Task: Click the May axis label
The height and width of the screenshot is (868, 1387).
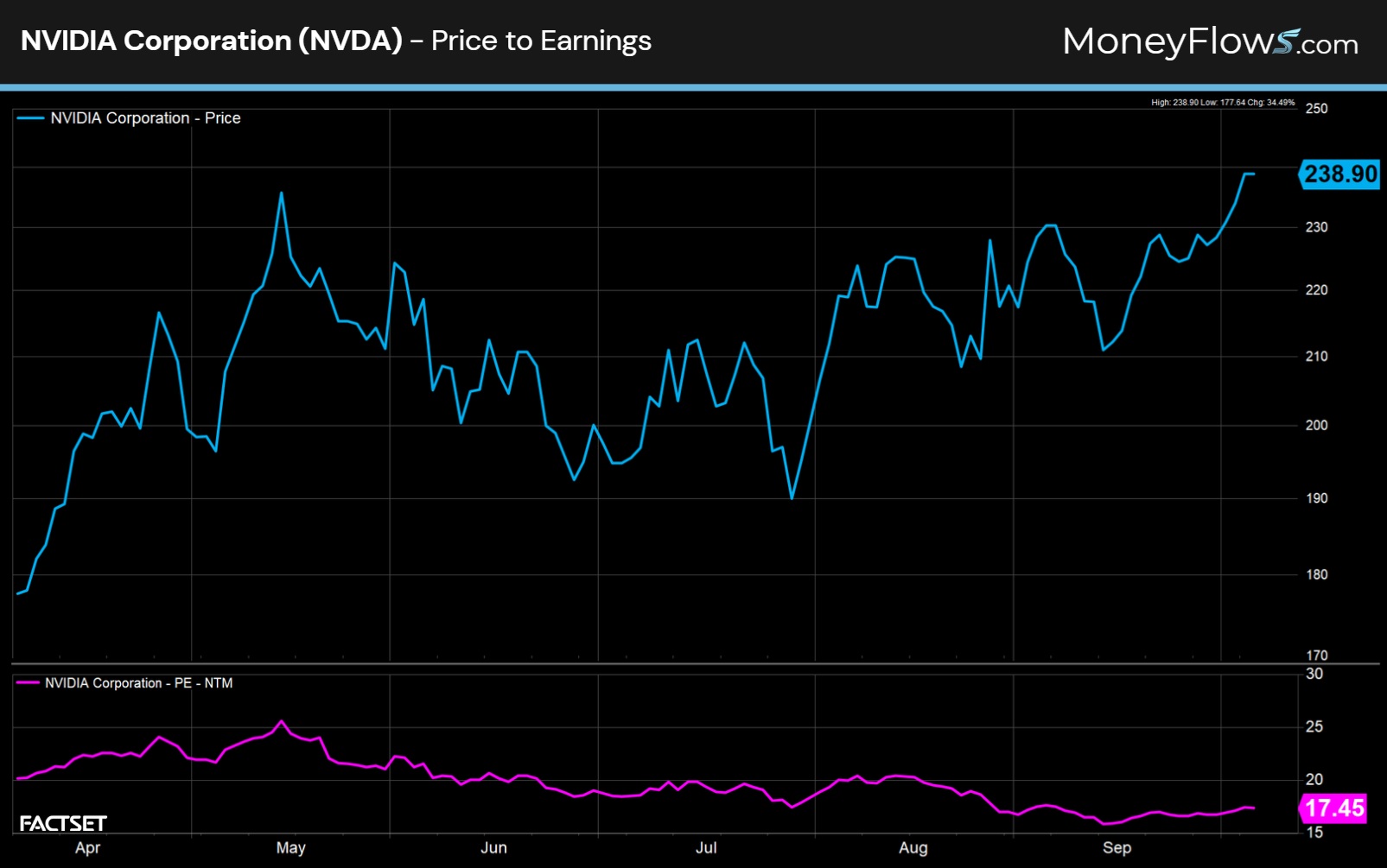Action: [291, 848]
